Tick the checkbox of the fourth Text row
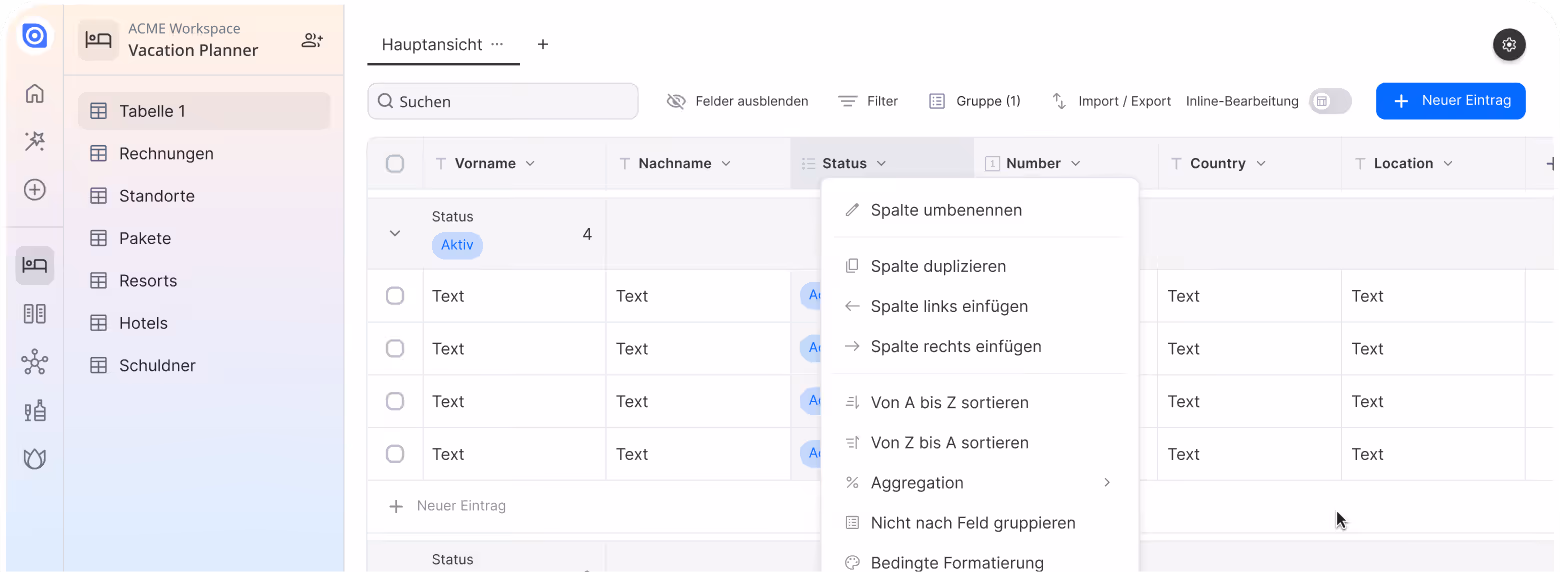The height and width of the screenshot is (572, 1560). pyautogui.click(x=395, y=454)
